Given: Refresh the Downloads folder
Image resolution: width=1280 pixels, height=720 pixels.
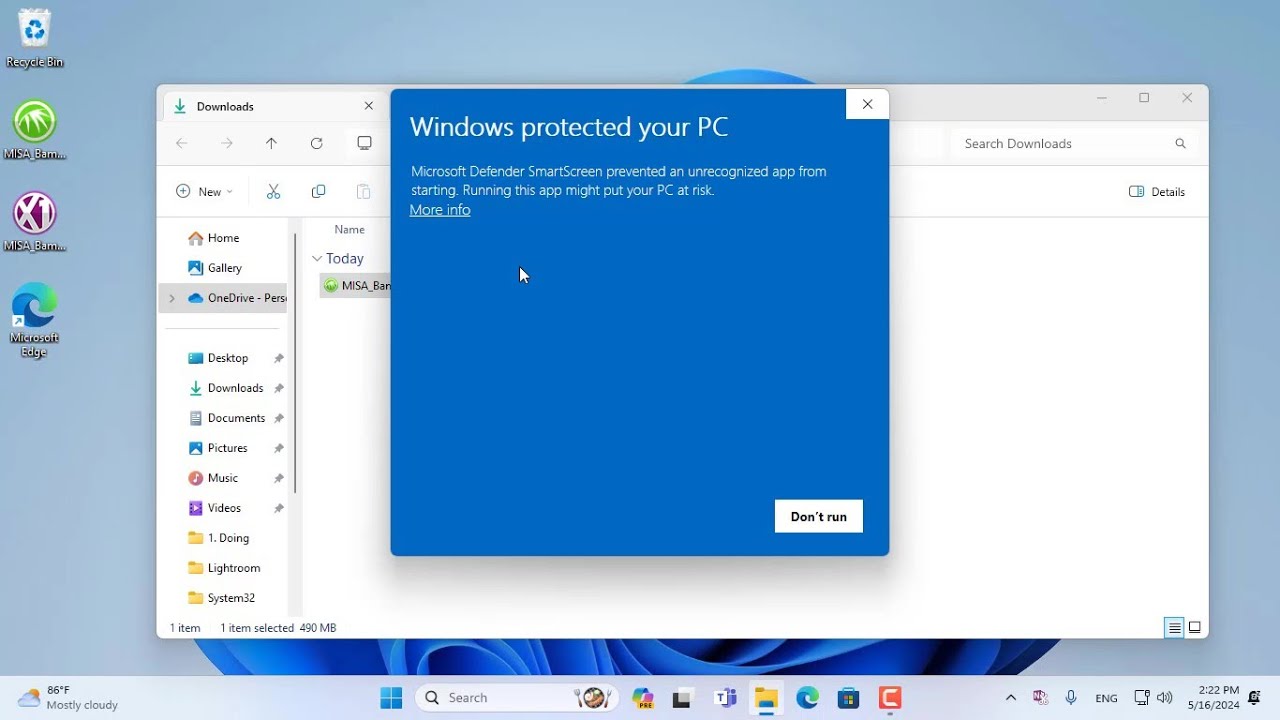Looking at the screenshot, I should pos(317,143).
